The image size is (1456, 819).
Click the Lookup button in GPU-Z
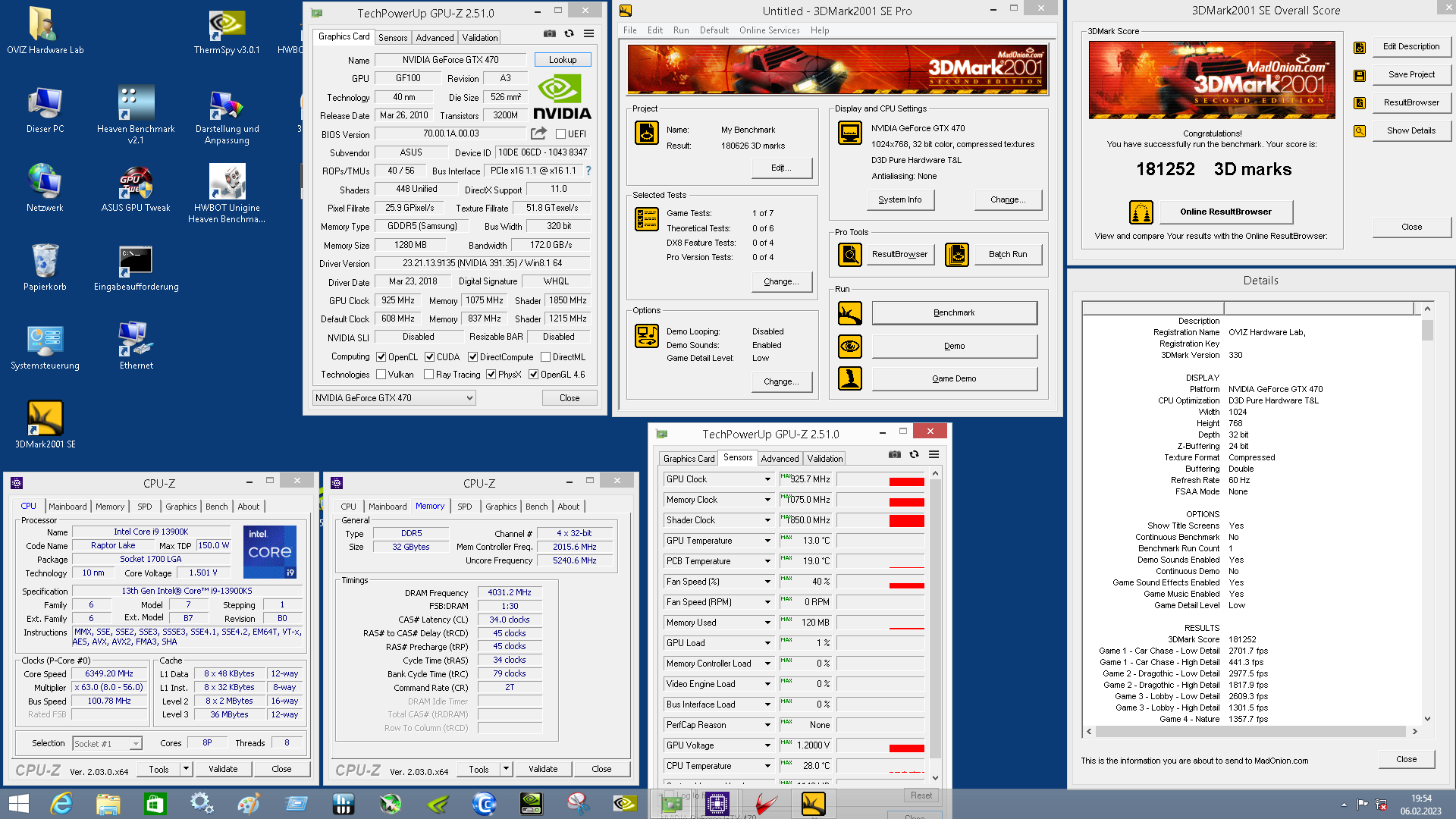click(x=563, y=60)
